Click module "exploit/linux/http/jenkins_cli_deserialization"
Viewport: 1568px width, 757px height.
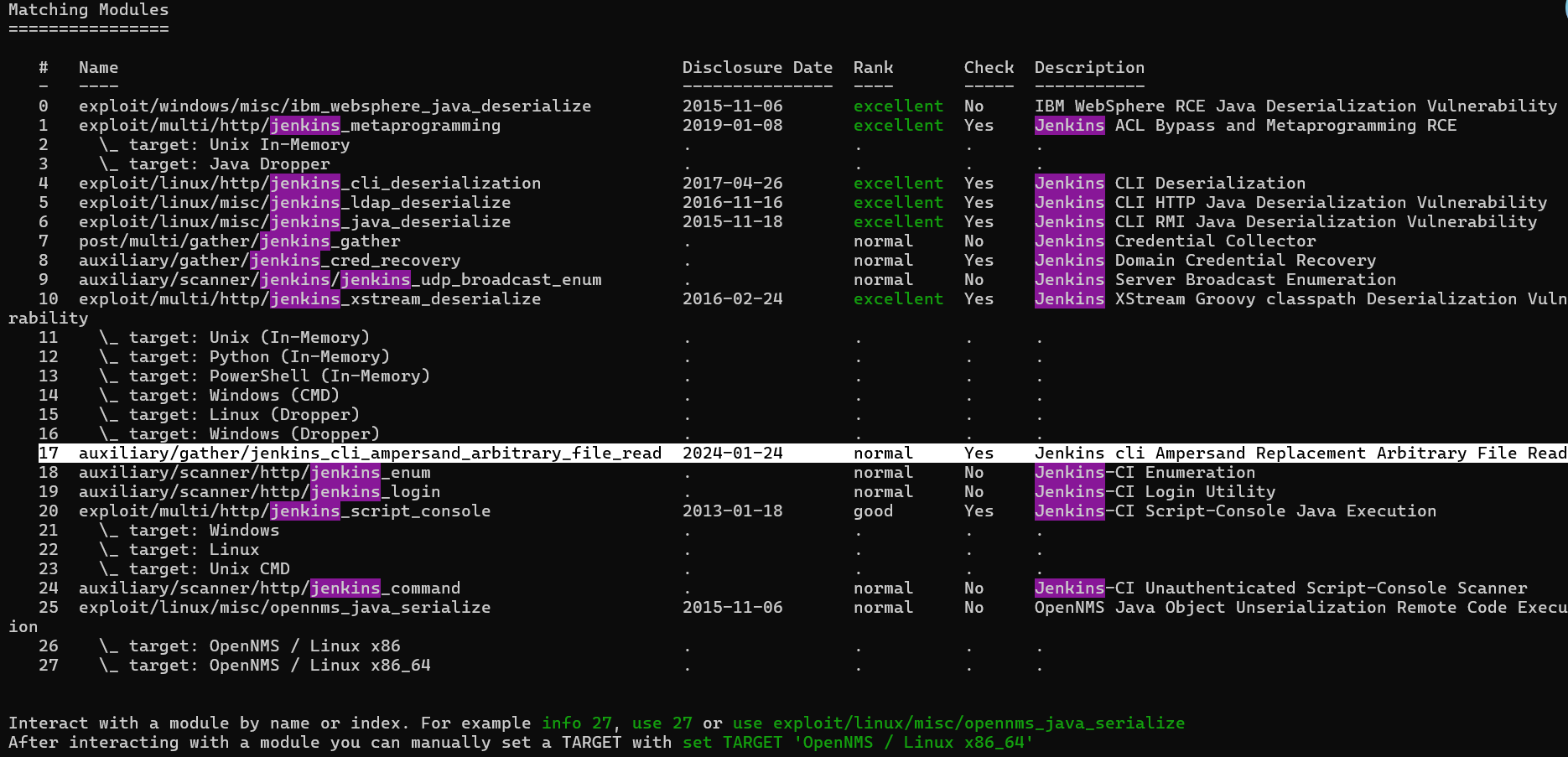tap(310, 184)
